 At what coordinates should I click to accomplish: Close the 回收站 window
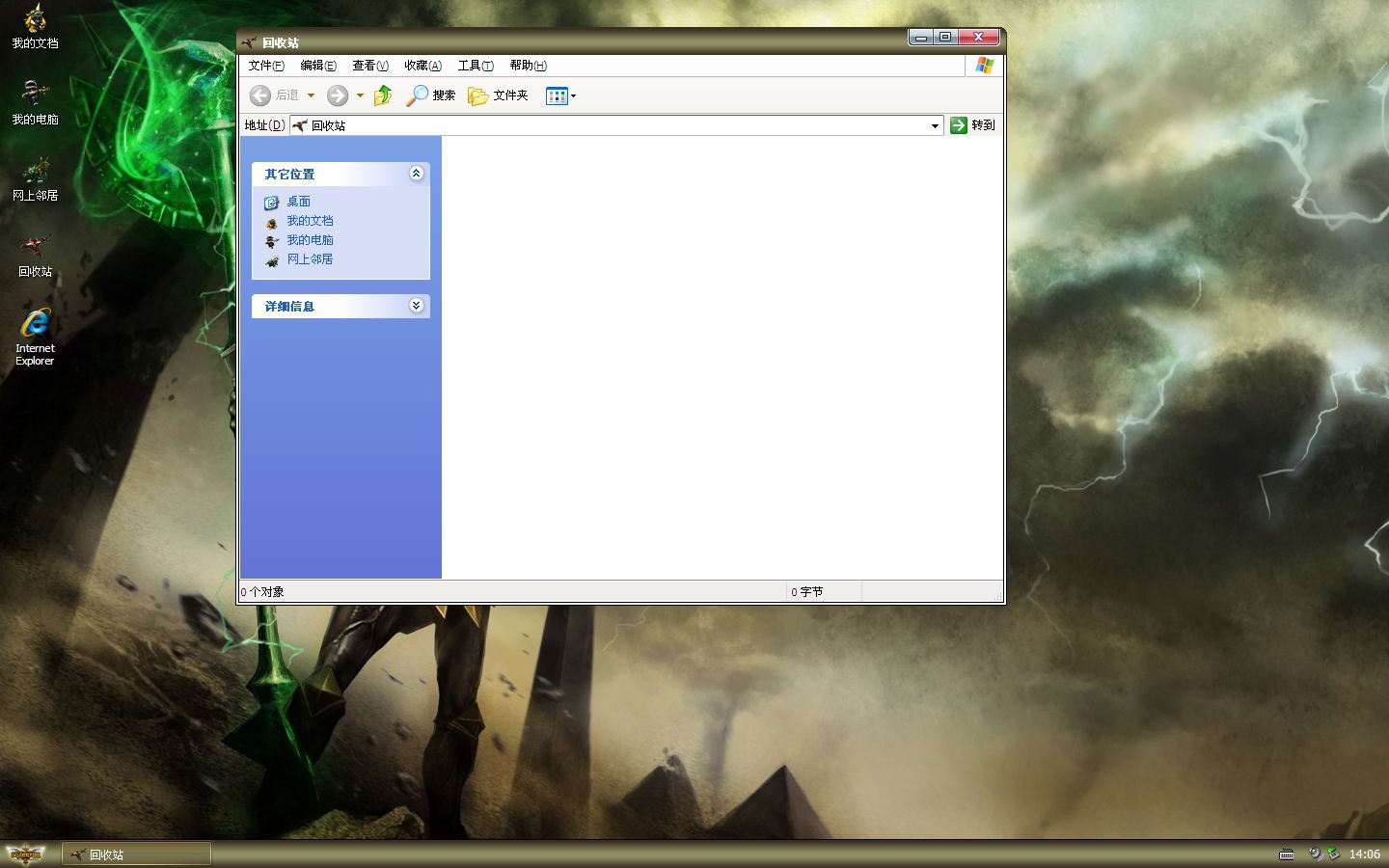978,37
